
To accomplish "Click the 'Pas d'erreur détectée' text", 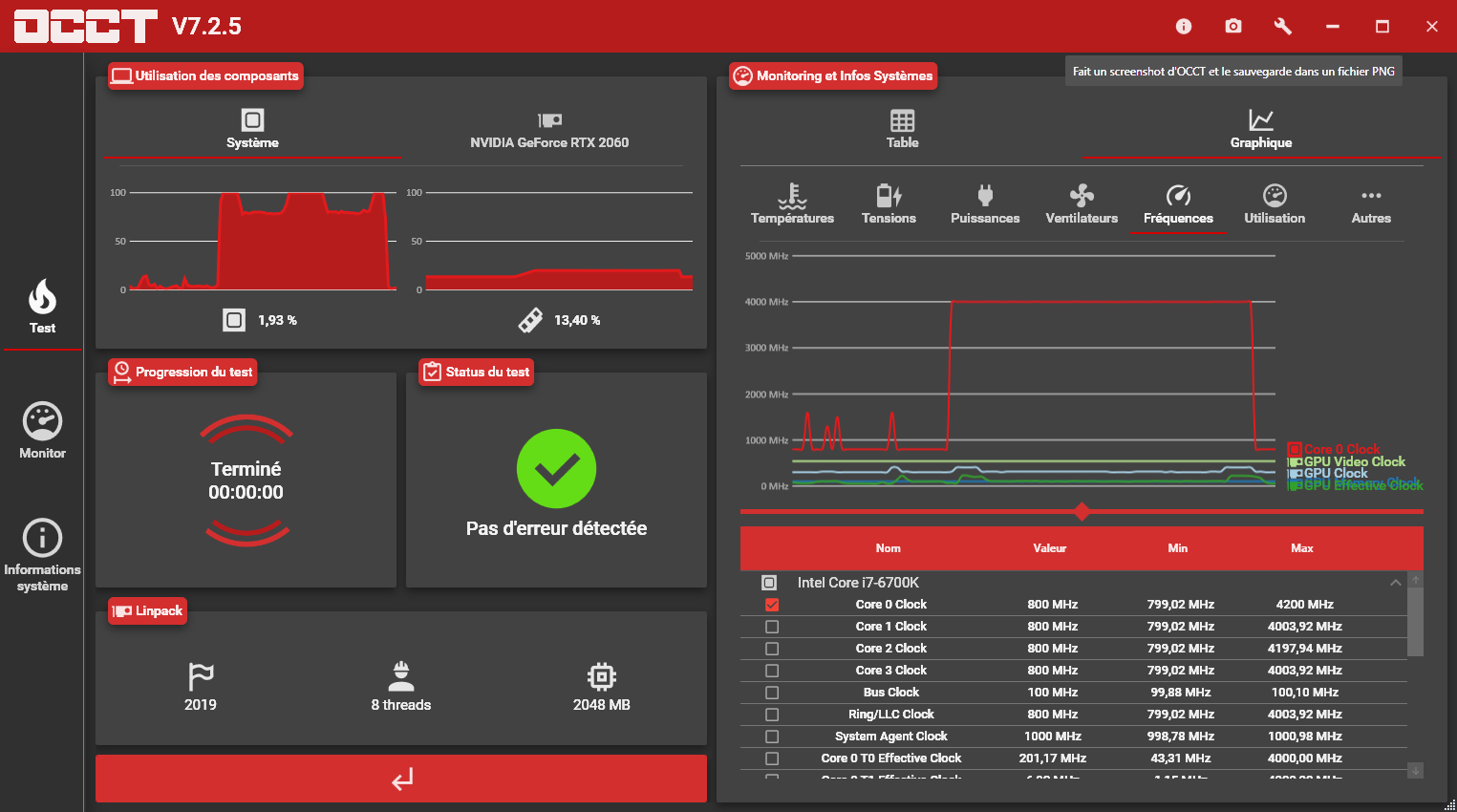I will (556, 528).
